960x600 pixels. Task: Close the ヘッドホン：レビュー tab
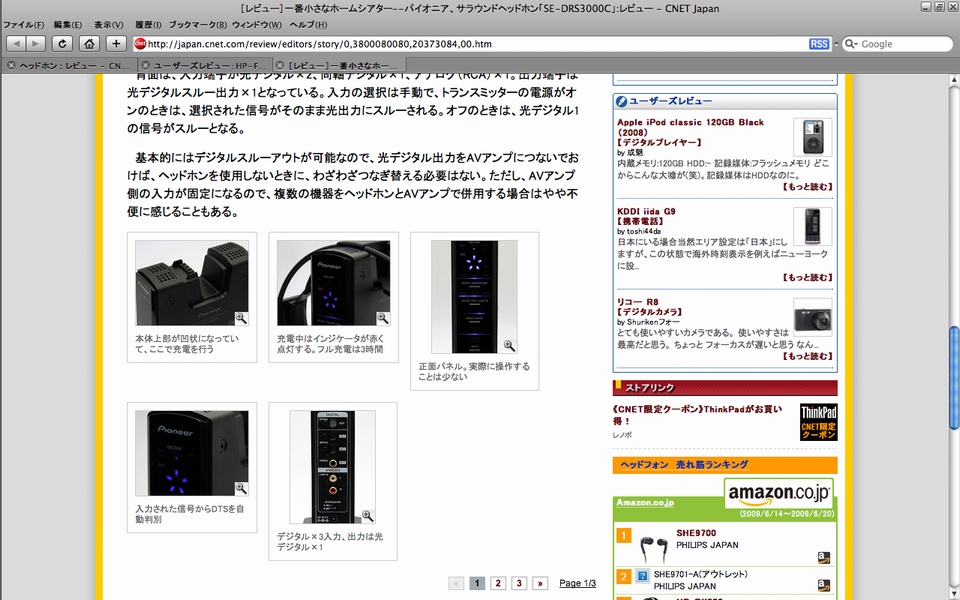pyautogui.click(x=11, y=66)
